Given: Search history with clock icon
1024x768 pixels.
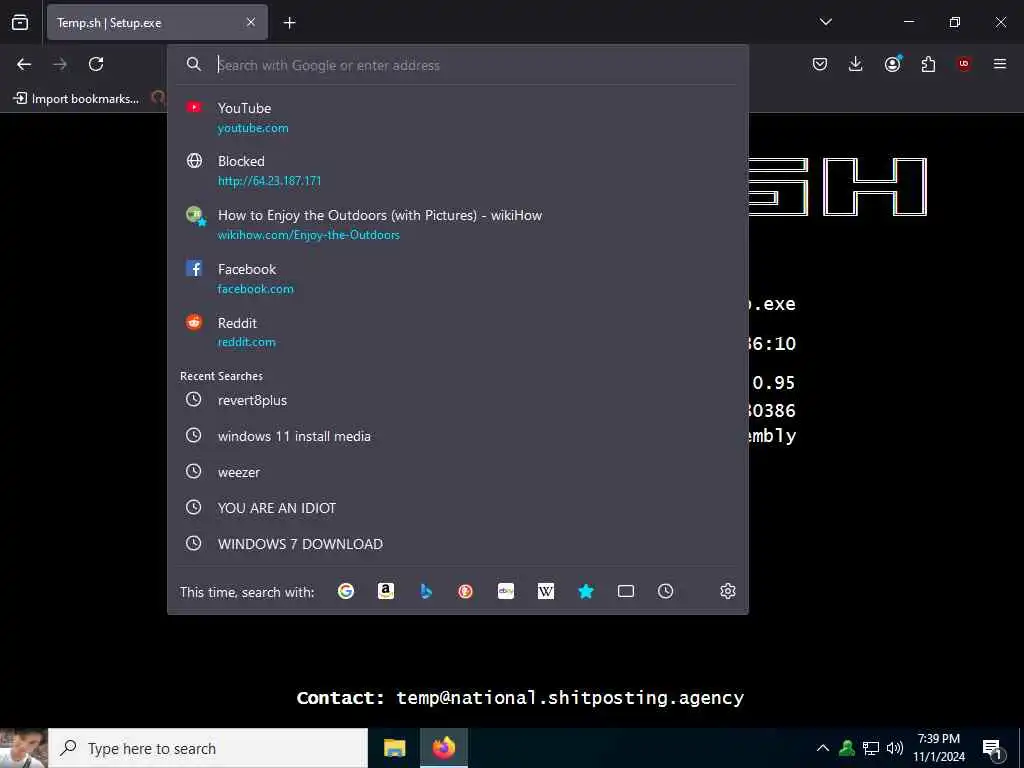Looking at the screenshot, I should (x=665, y=591).
